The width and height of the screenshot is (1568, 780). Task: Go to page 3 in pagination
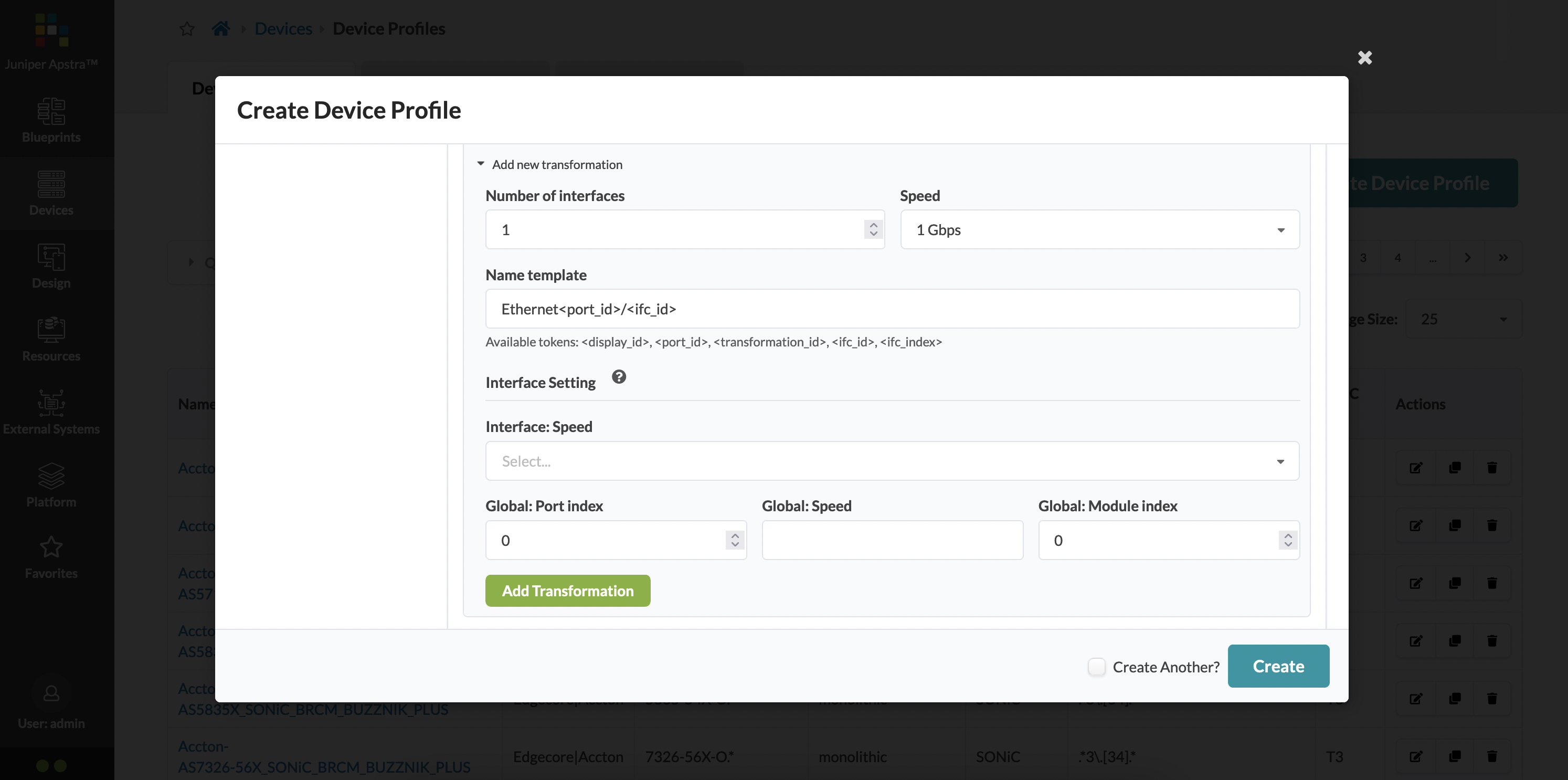(1363, 258)
